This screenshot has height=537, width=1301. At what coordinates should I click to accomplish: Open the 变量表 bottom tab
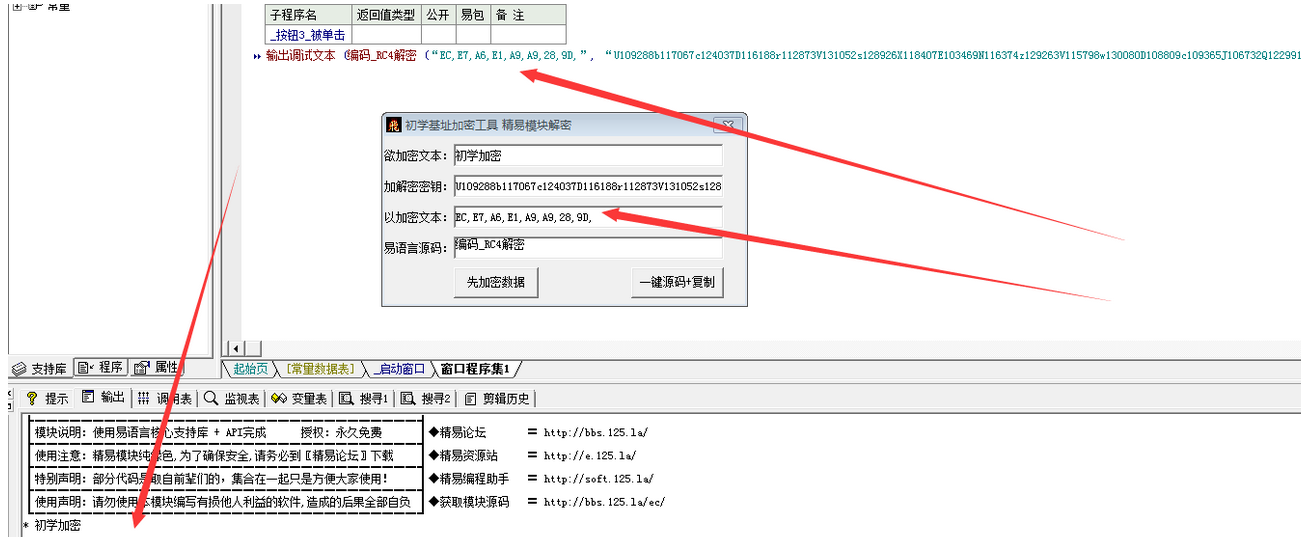[299, 398]
